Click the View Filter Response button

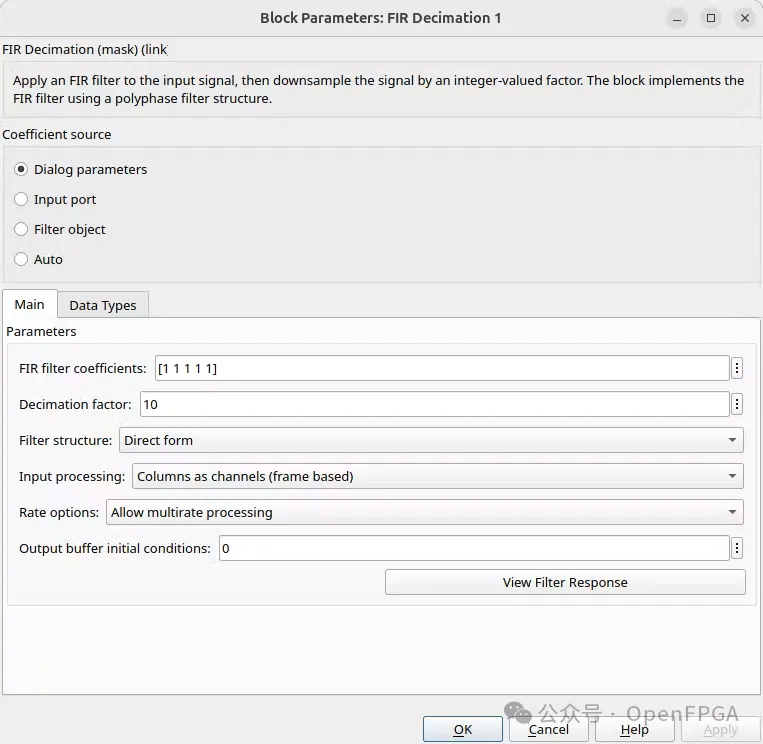[565, 583]
